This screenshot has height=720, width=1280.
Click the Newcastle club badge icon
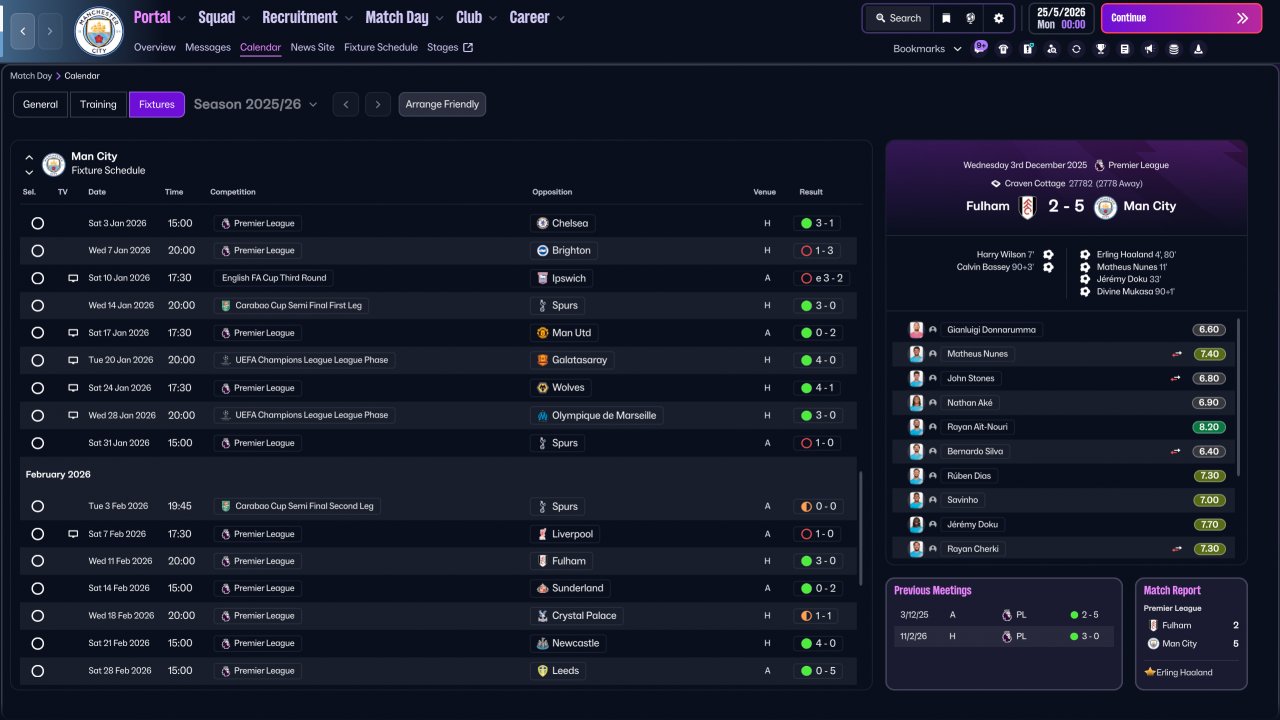pyautogui.click(x=542, y=643)
